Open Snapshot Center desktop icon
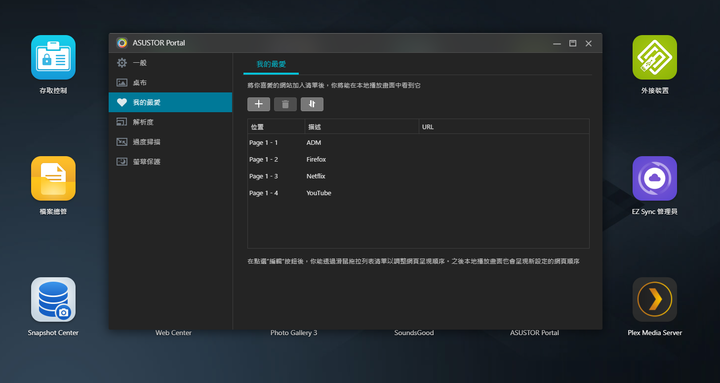The image size is (720, 383). point(53,299)
